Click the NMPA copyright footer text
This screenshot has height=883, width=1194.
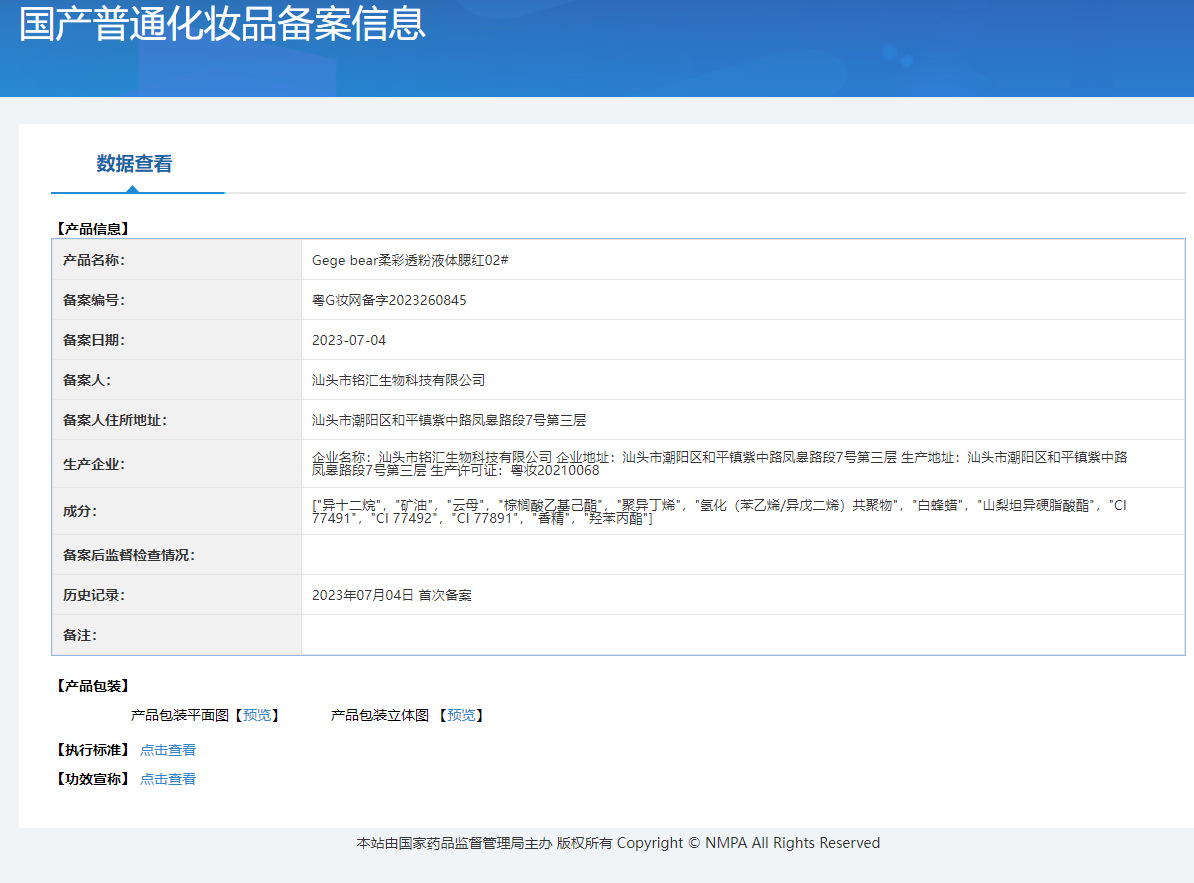click(618, 843)
